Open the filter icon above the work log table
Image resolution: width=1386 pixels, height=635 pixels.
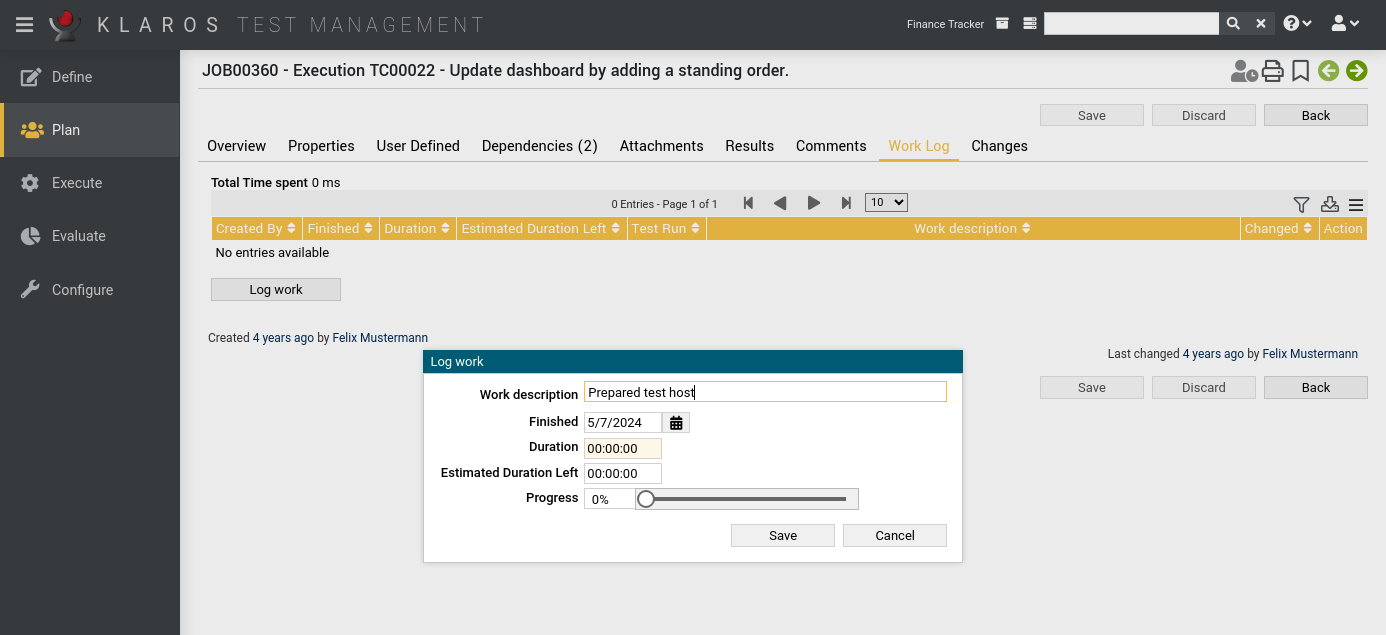pyautogui.click(x=1301, y=204)
